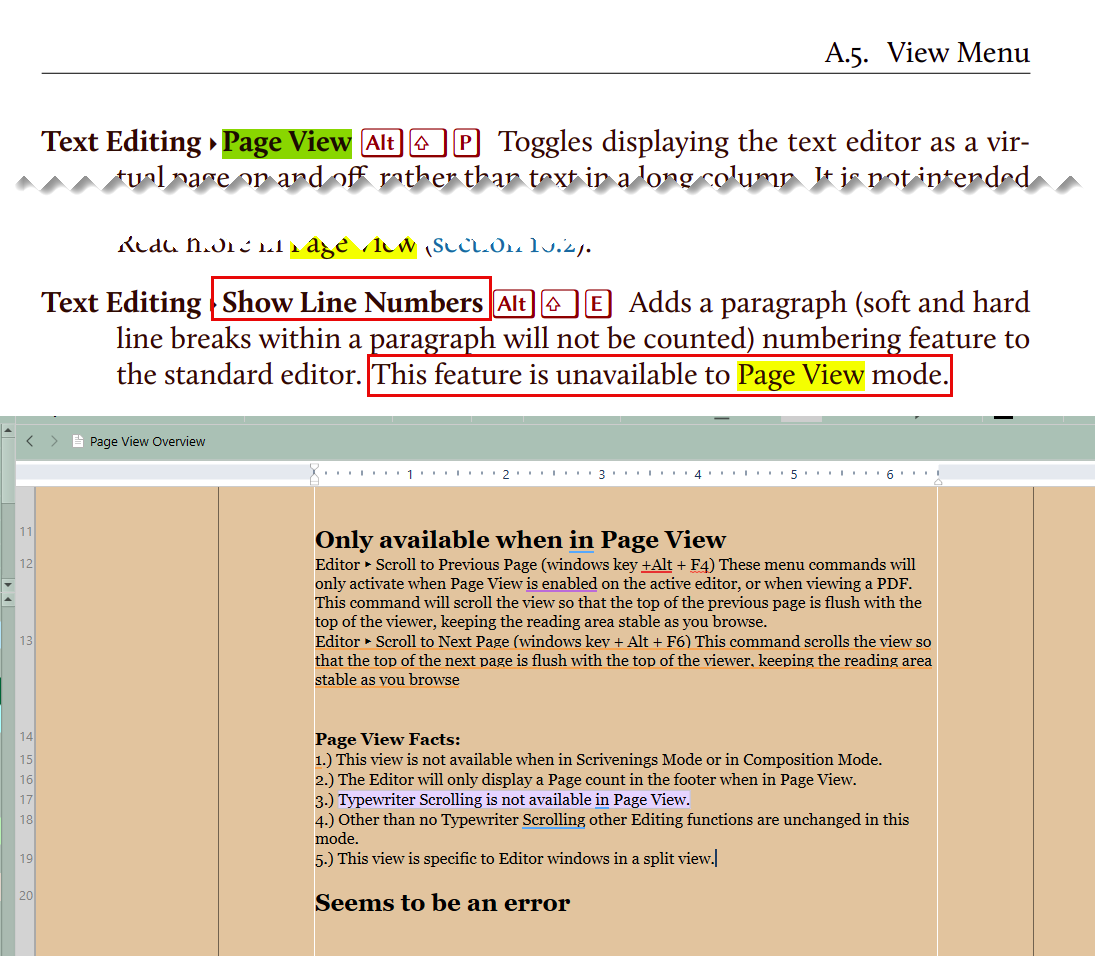Click the highlighted Typewriter Scrolling sentence
Image resolution: width=1095 pixels, height=956 pixels.
coord(513,800)
